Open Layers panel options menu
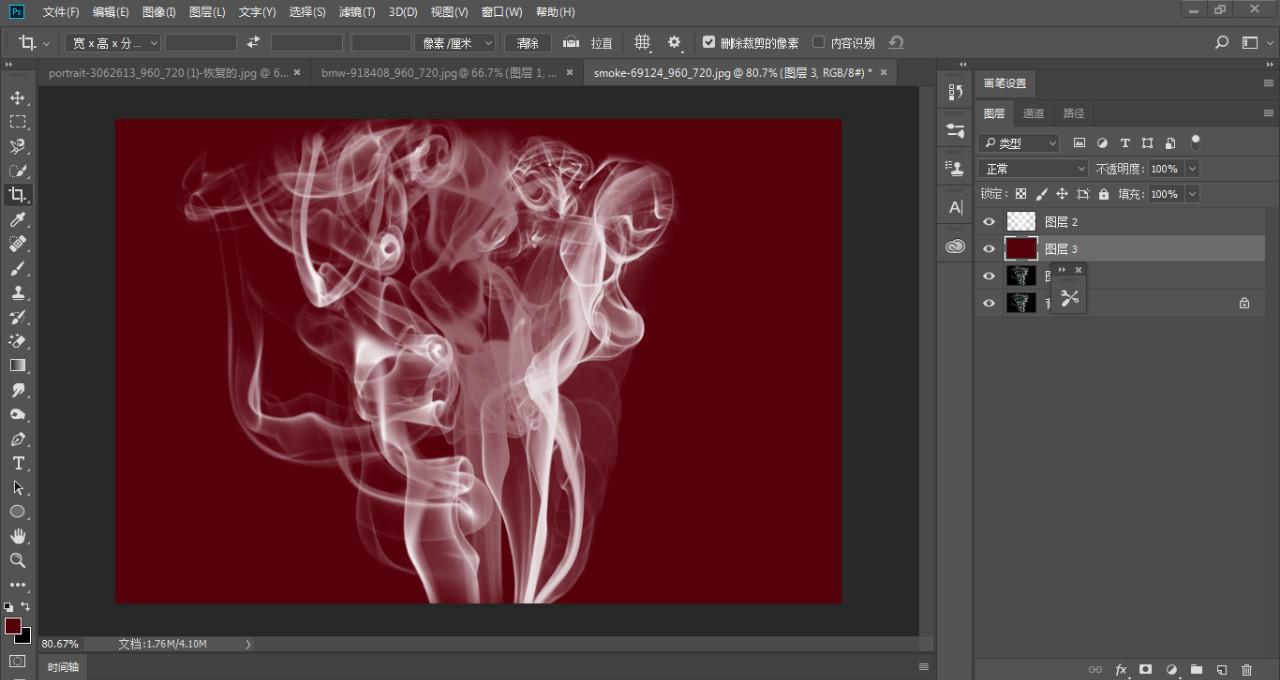Viewport: 1280px width, 680px height. pyautogui.click(x=1269, y=113)
